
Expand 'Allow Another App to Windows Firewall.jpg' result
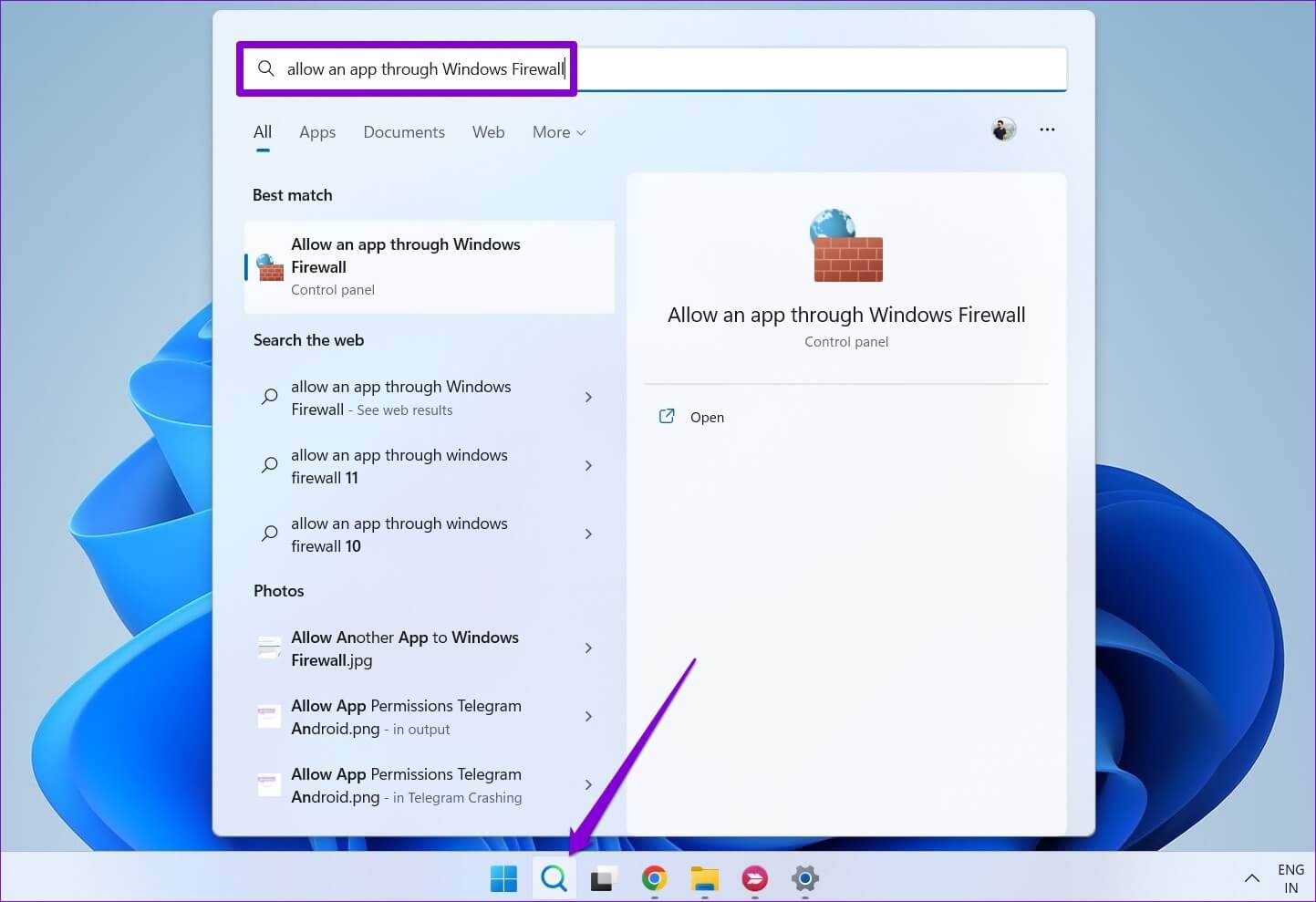tap(588, 648)
